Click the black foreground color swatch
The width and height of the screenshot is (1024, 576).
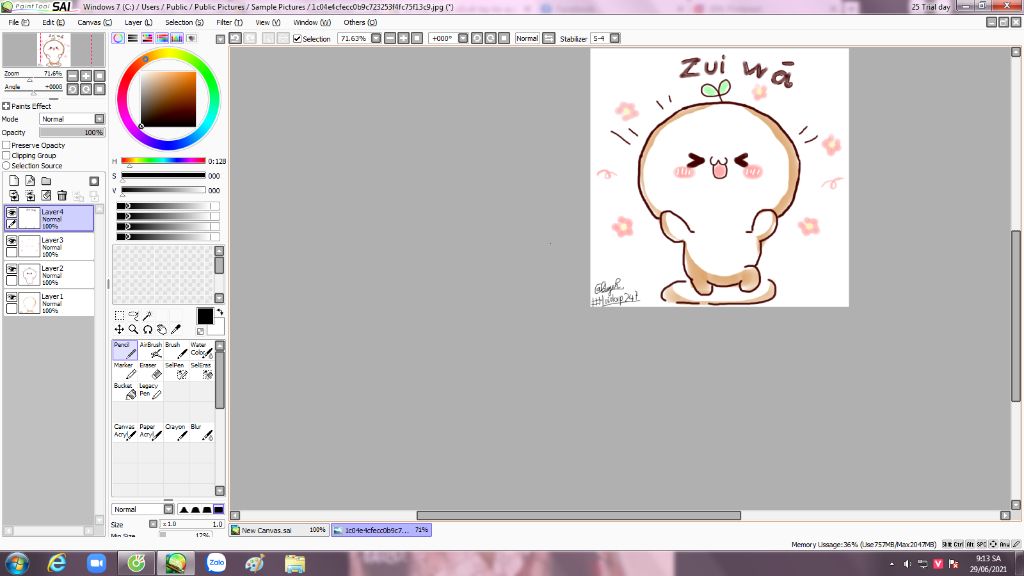(x=204, y=316)
